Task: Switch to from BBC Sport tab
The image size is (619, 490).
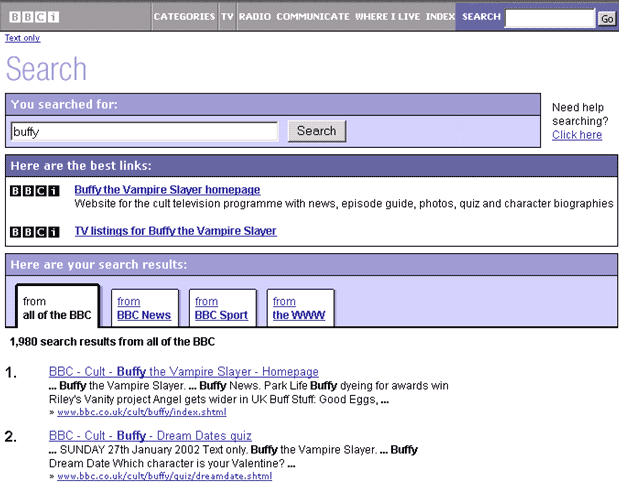Action: (x=221, y=308)
